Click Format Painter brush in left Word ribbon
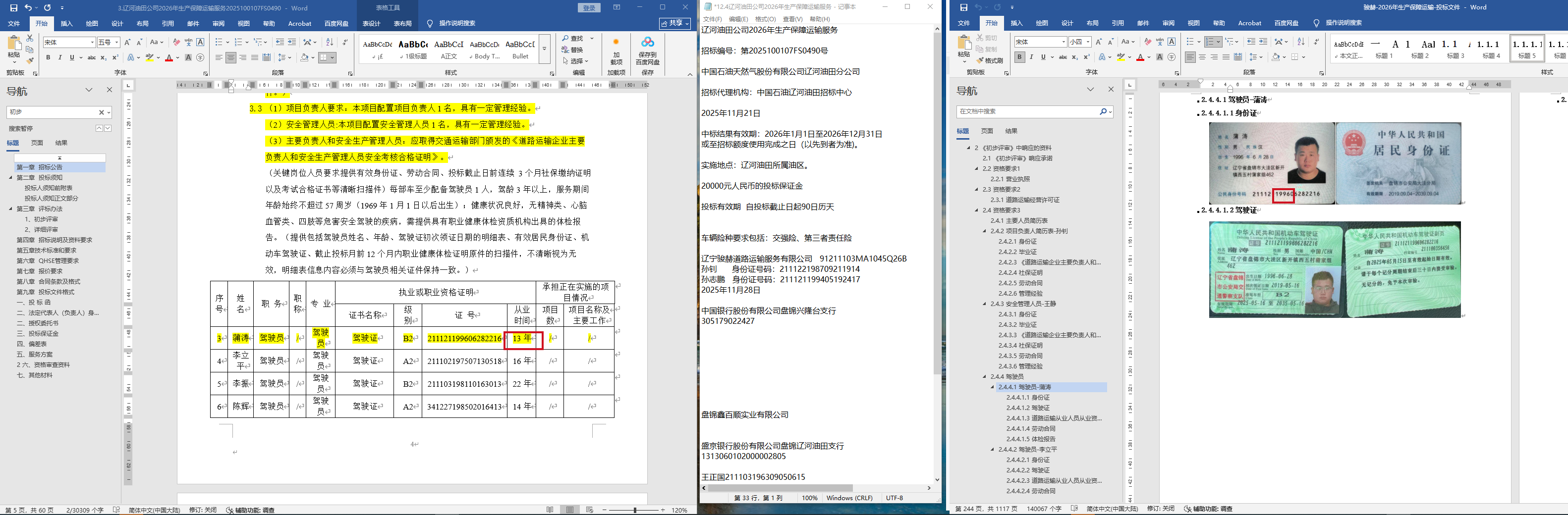Viewport: 1568px width, 515px height. [x=29, y=61]
